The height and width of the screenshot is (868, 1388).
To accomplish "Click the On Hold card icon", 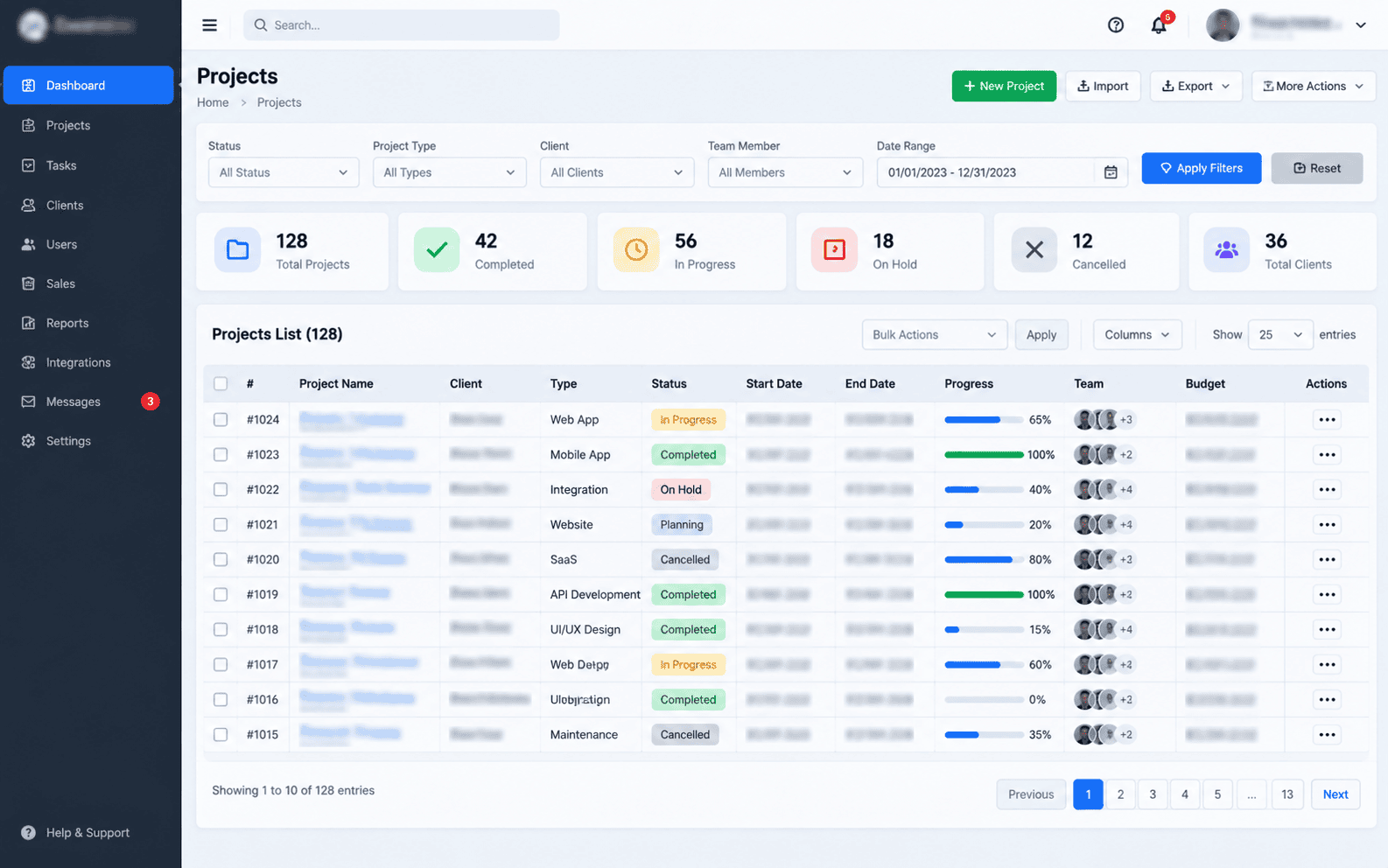I will click(834, 250).
